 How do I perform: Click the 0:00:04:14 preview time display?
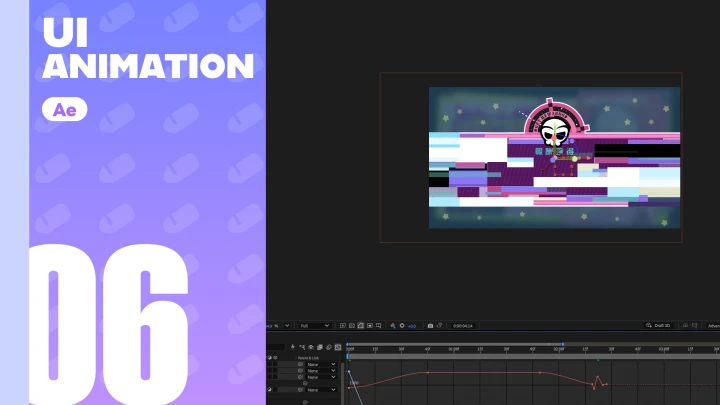coord(462,326)
